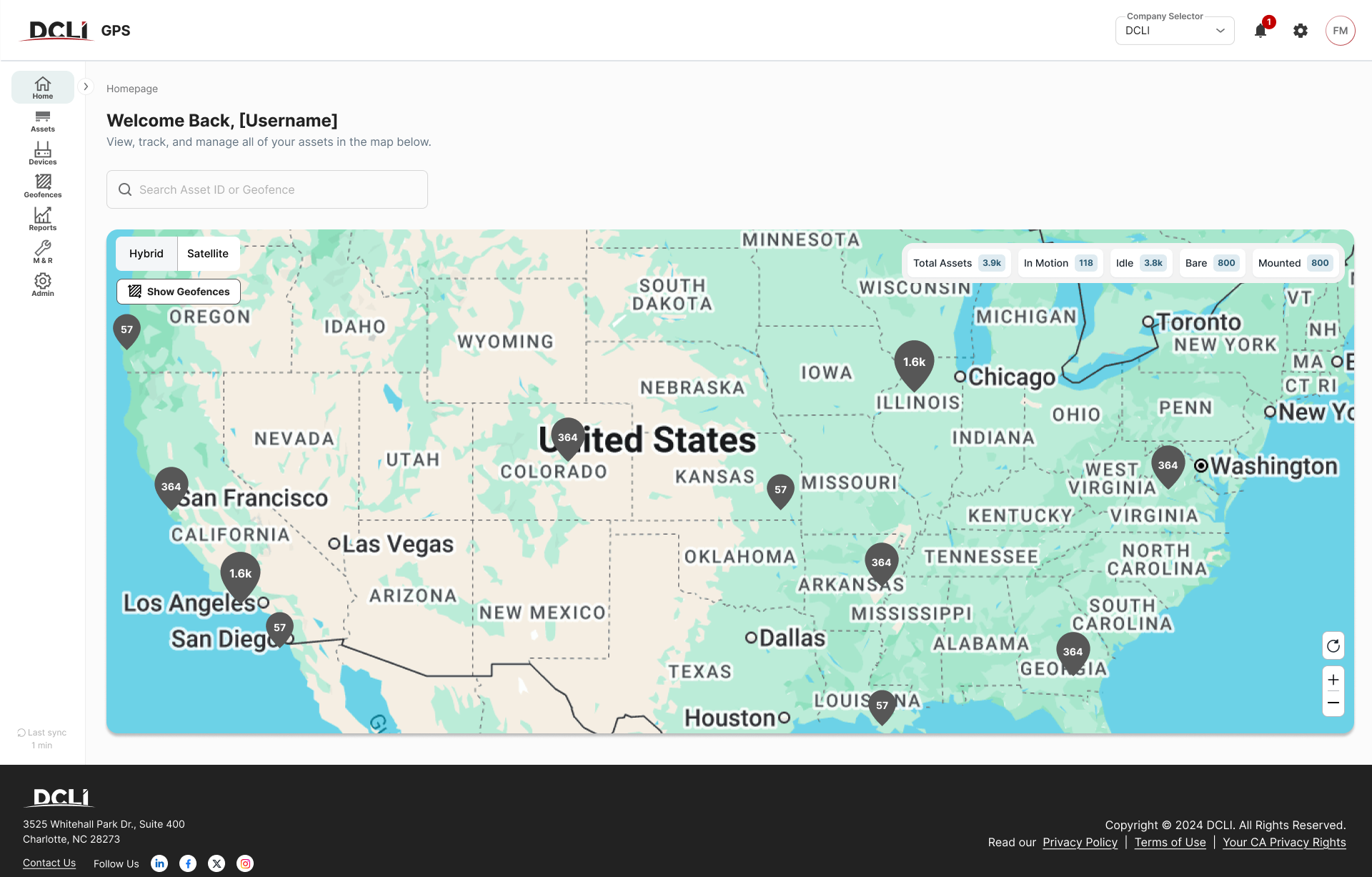Open the Assets sidebar section

[x=43, y=121]
